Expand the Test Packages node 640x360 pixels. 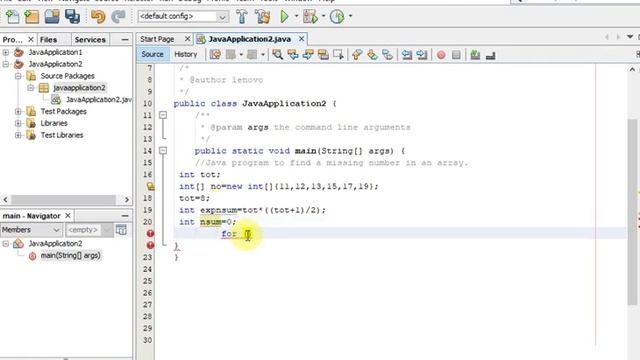(x=18, y=111)
